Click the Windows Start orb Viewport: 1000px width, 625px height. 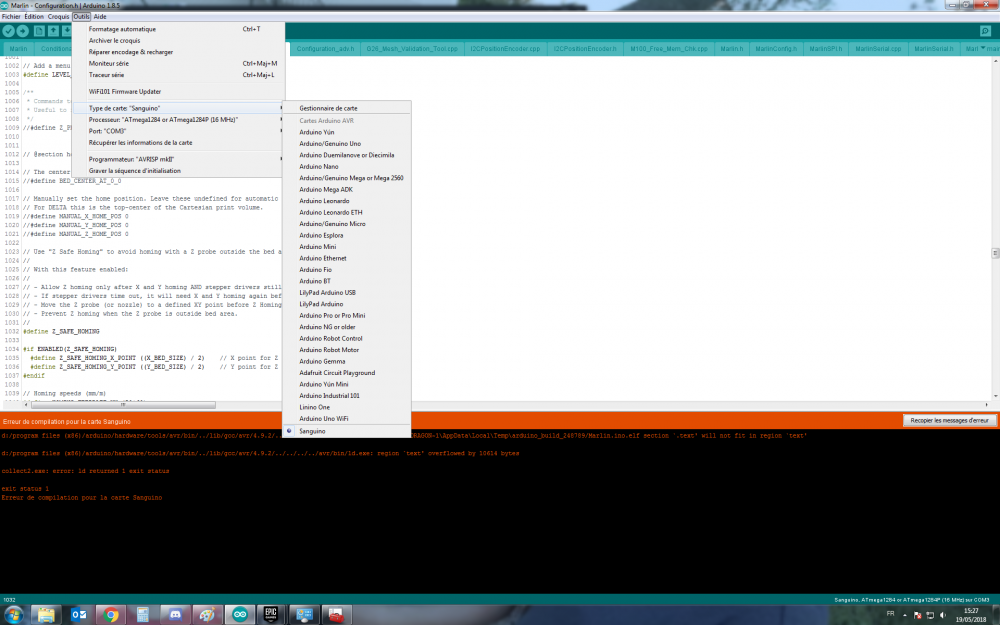point(13,615)
